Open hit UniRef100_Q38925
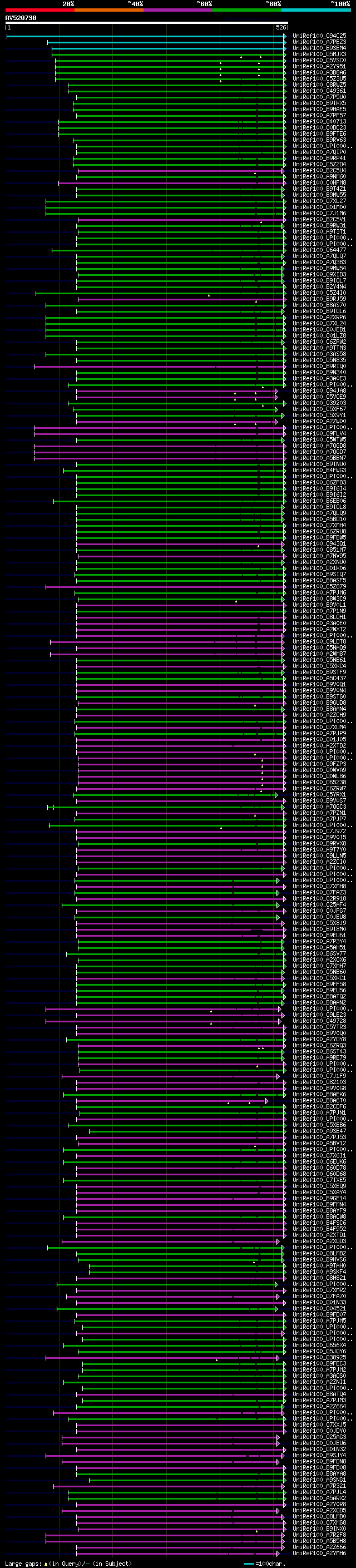Image resolution: width=356 pixels, height=1568 pixels. click(x=319, y=1357)
